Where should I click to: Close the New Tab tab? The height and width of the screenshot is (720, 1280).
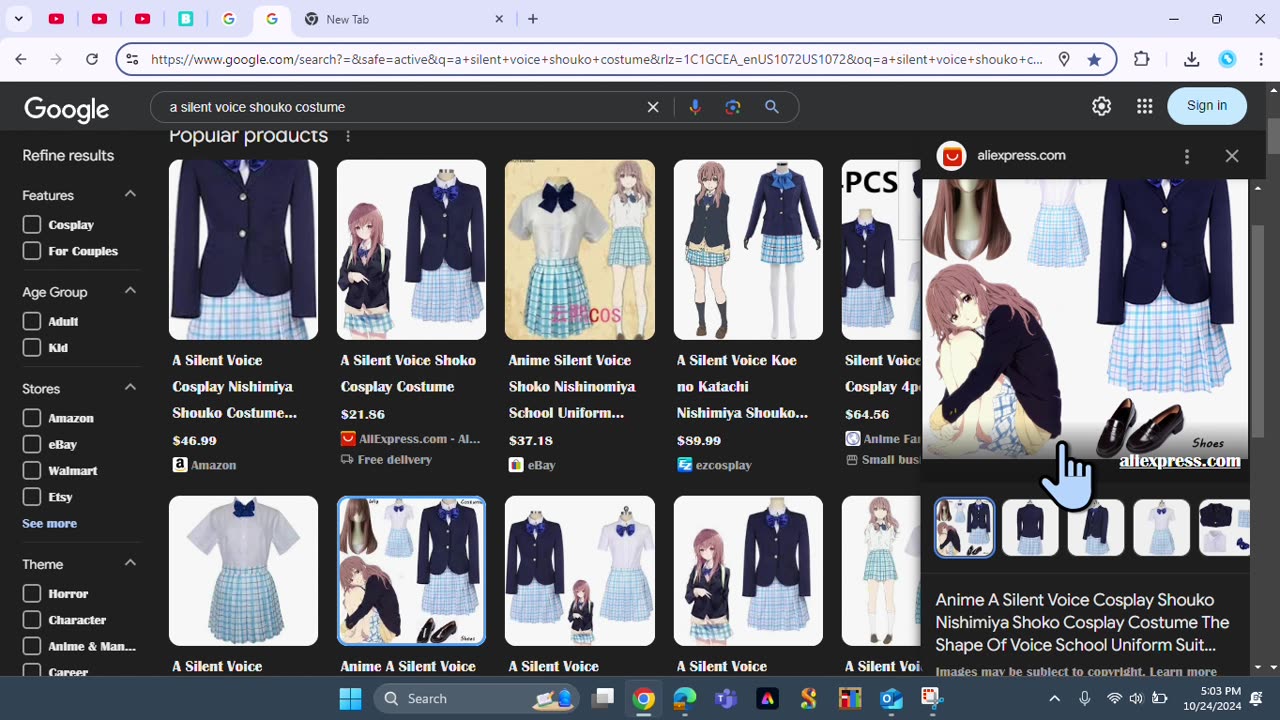pos(499,19)
